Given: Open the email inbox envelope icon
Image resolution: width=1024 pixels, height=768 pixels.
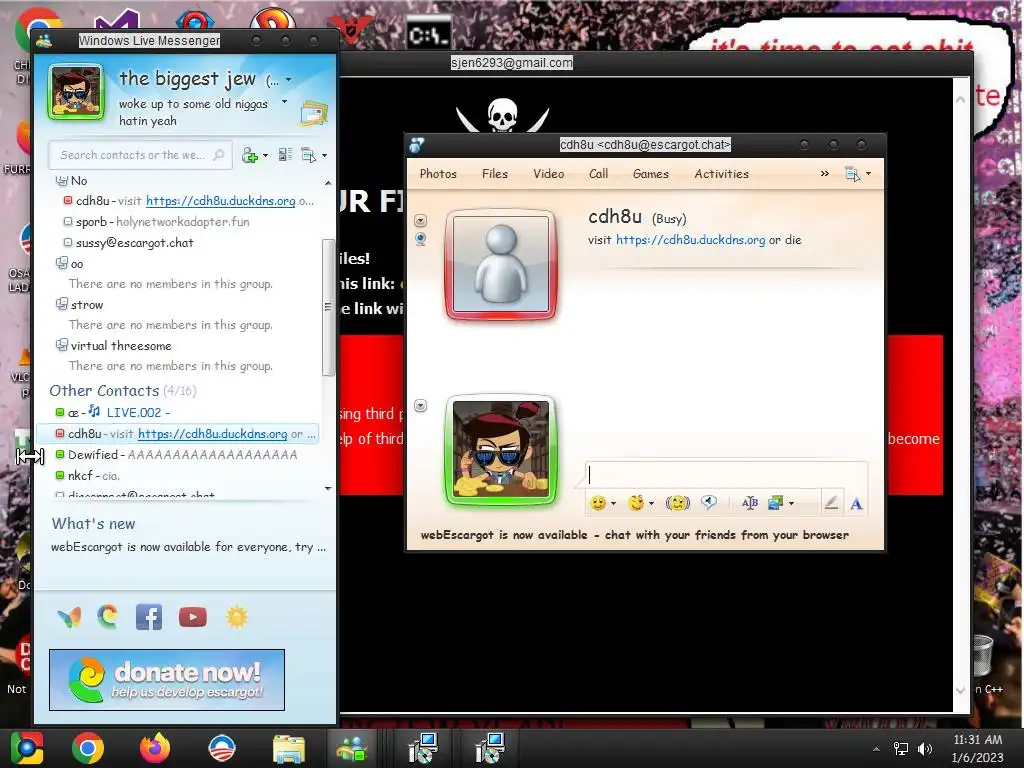Looking at the screenshot, I should tap(313, 114).
